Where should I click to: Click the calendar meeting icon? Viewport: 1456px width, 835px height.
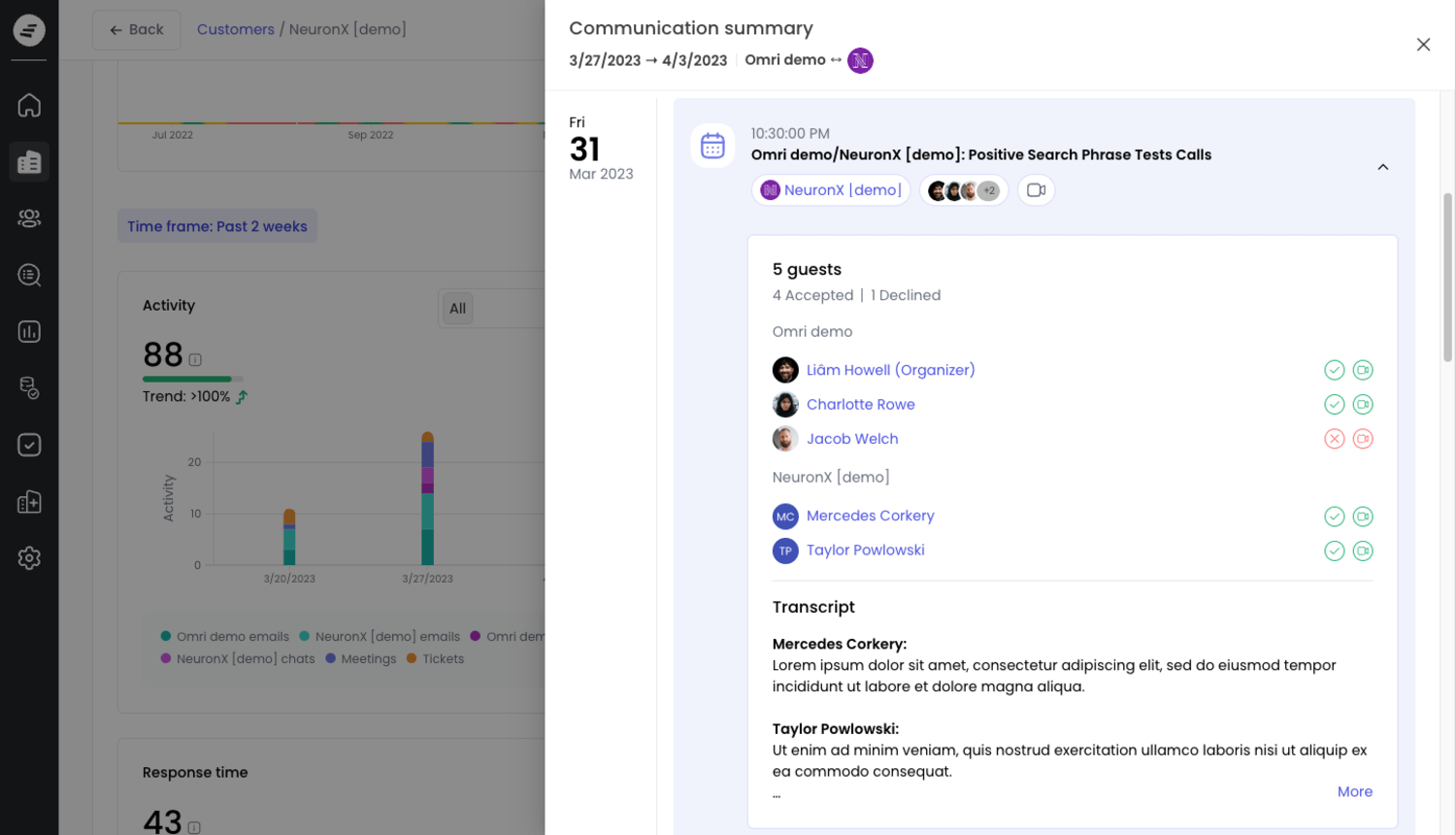712,146
